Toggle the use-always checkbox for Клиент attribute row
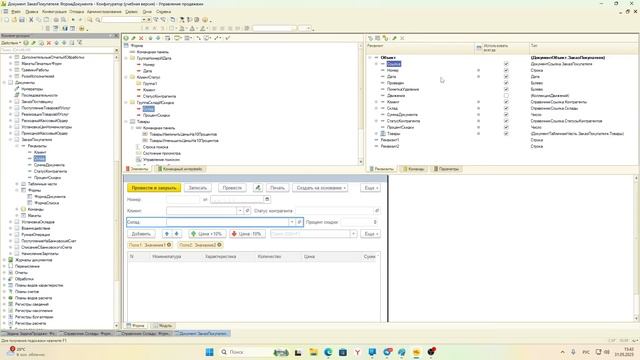 [506, 102]
